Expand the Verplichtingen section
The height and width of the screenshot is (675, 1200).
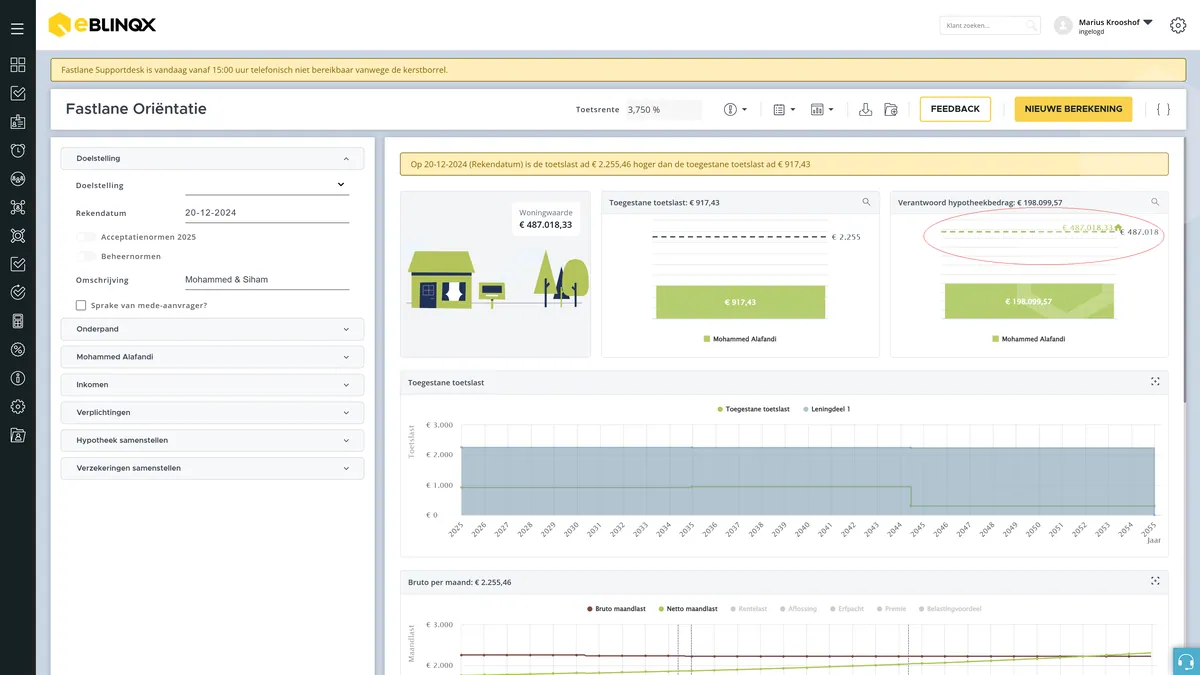click(x=212, y=412)
